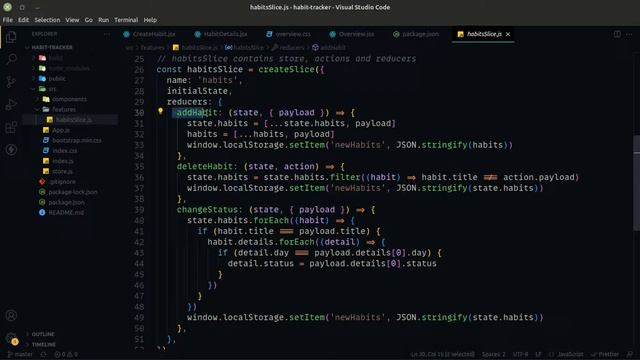This screenshot has height=360, width=640.
Task: Click the LF end-of-line indicator
Action: (538, 354)
